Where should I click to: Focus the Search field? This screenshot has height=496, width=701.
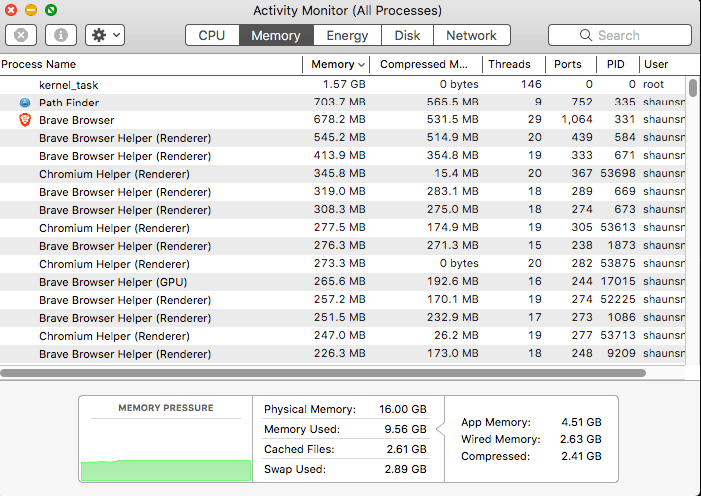[620, 35]
